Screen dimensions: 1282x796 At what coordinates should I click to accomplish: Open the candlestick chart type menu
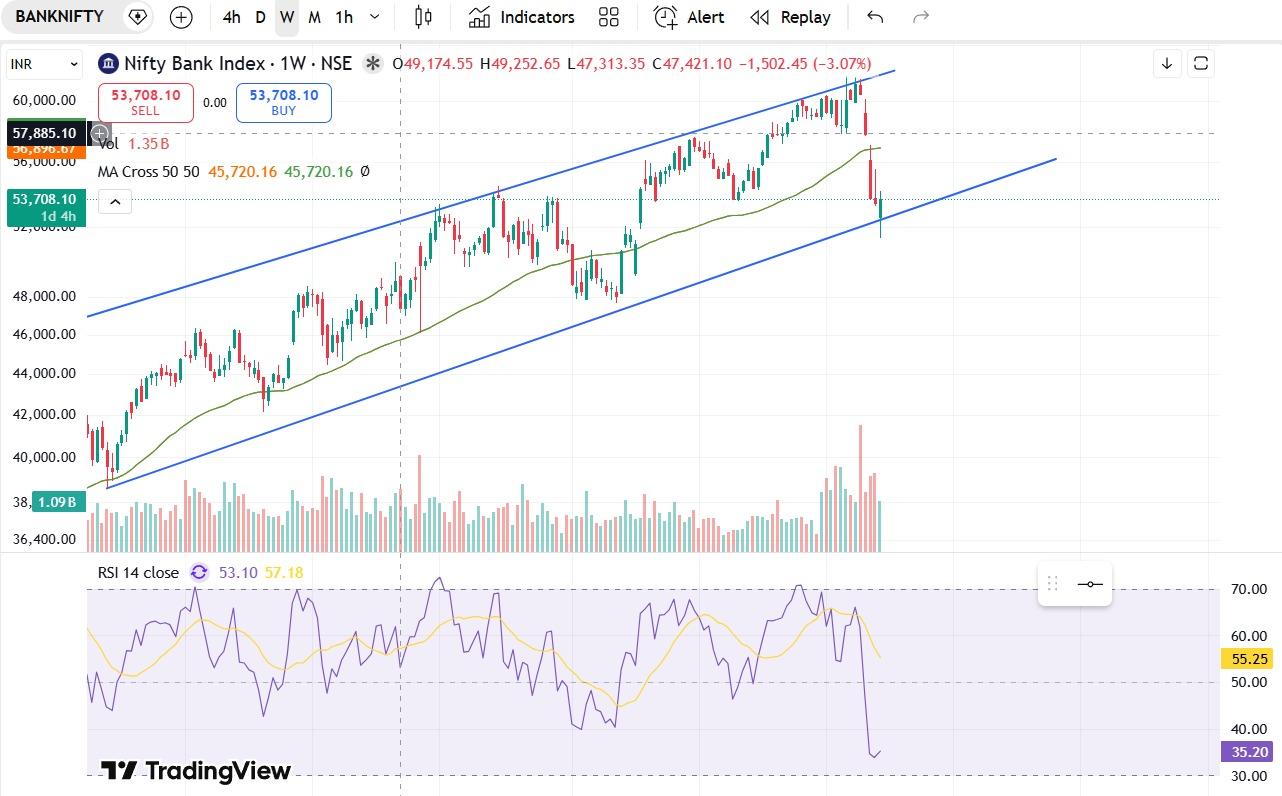423,17
